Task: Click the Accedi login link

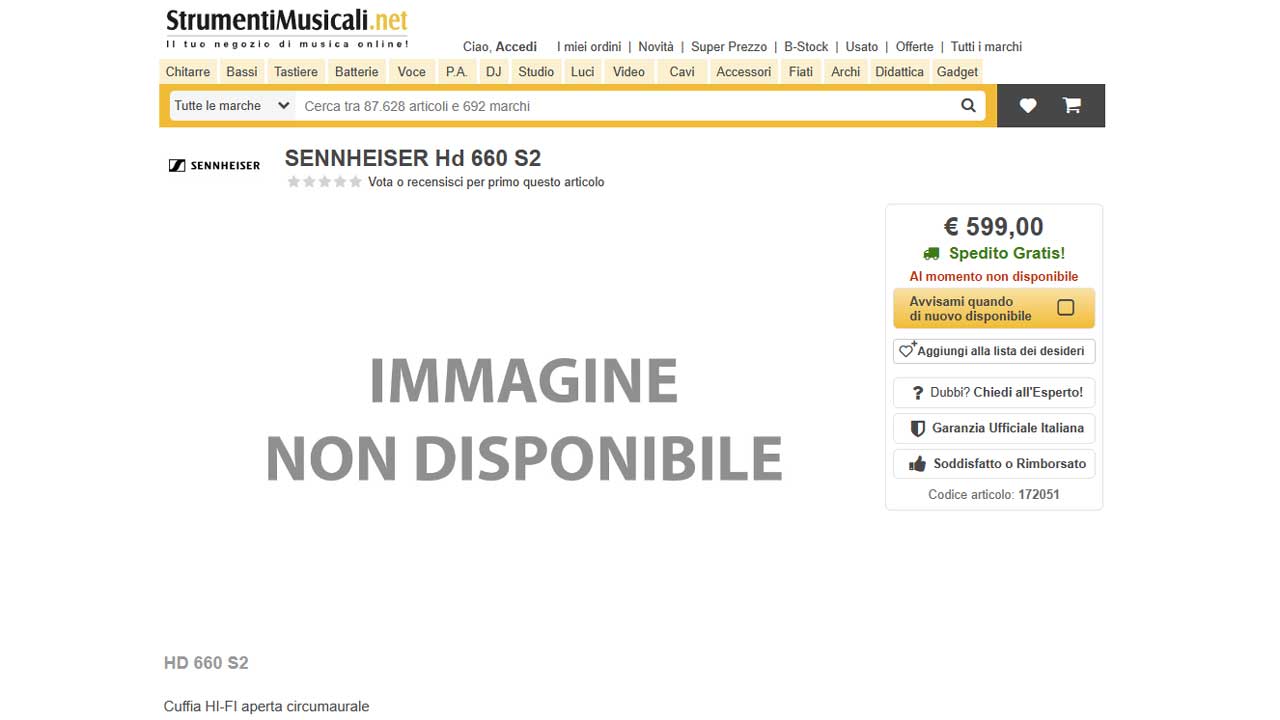Action: coord(516,47)
